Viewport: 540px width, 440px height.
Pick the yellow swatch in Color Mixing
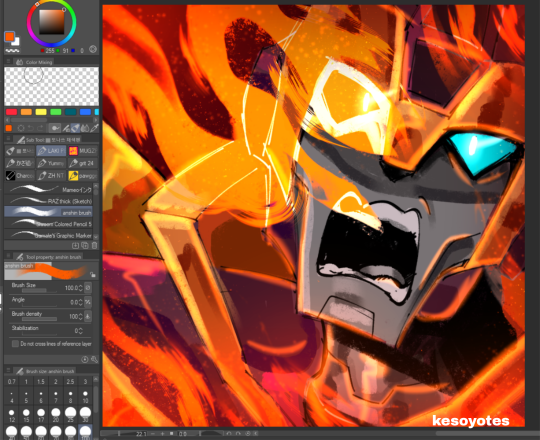click(x=41, y=112)
